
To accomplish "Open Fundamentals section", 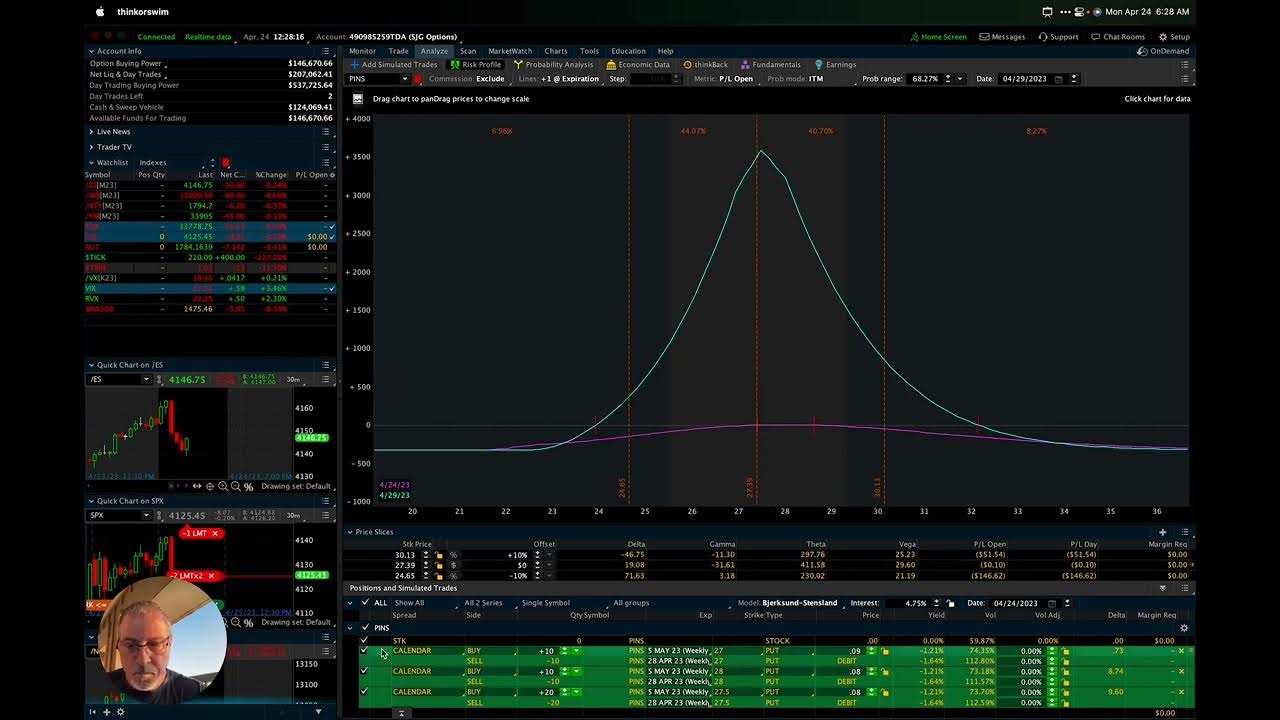I will coord(770,65).
